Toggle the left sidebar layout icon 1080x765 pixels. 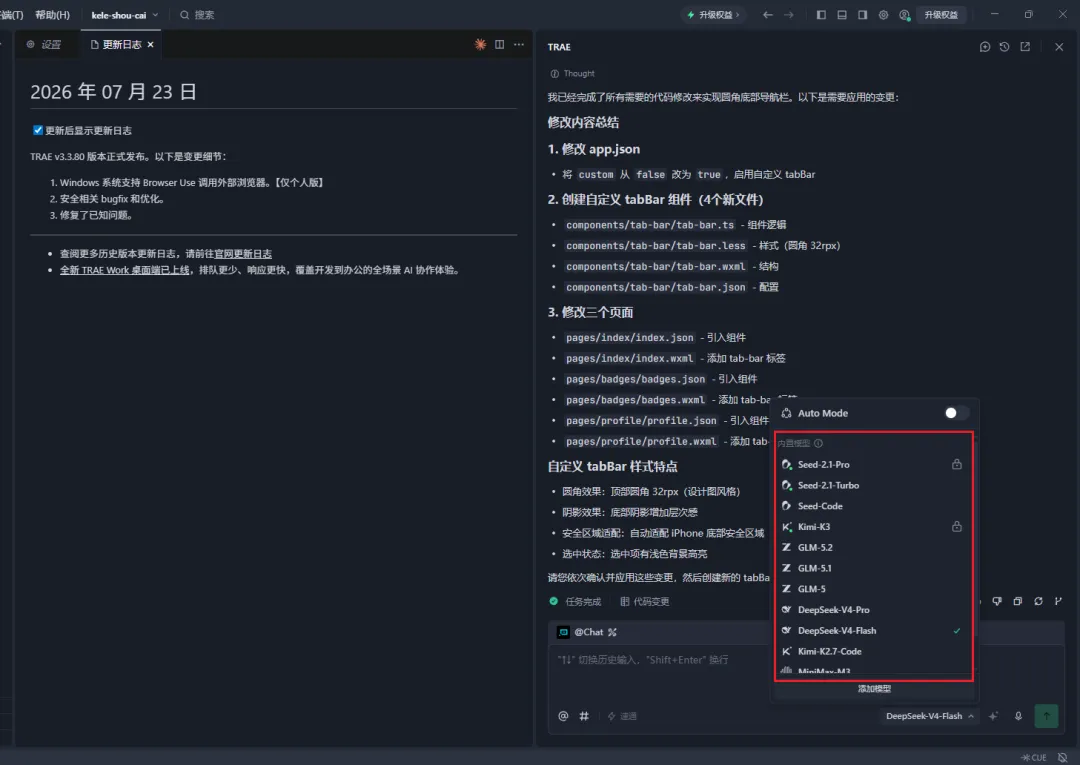pyautogui.click(x=821, y=14)
